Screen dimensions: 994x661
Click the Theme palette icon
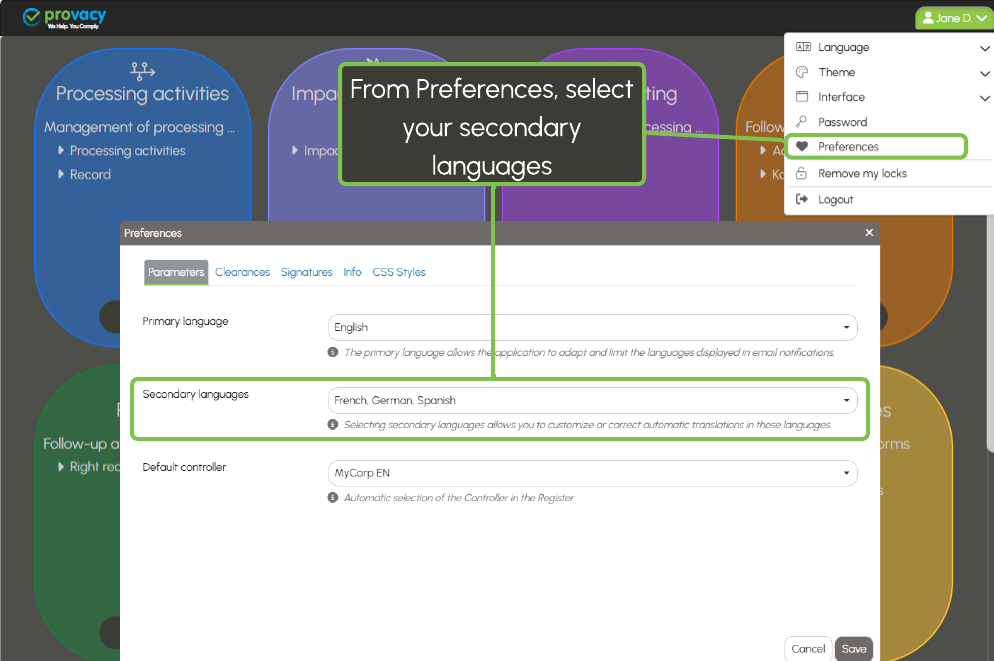tap(801, 72)
